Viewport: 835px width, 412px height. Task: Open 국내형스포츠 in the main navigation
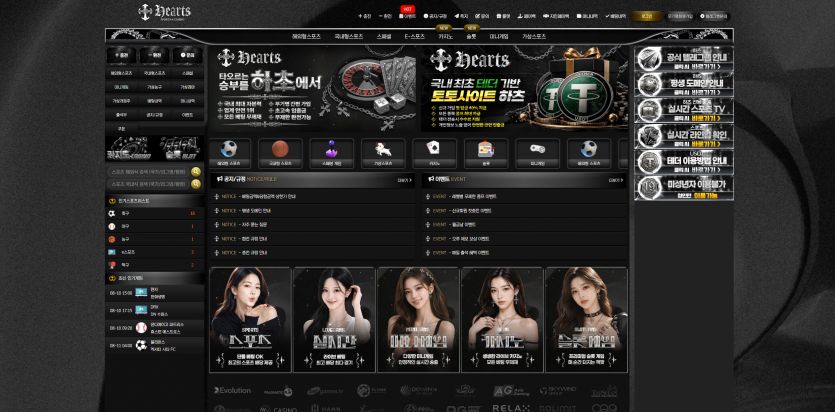coord(349,37)
